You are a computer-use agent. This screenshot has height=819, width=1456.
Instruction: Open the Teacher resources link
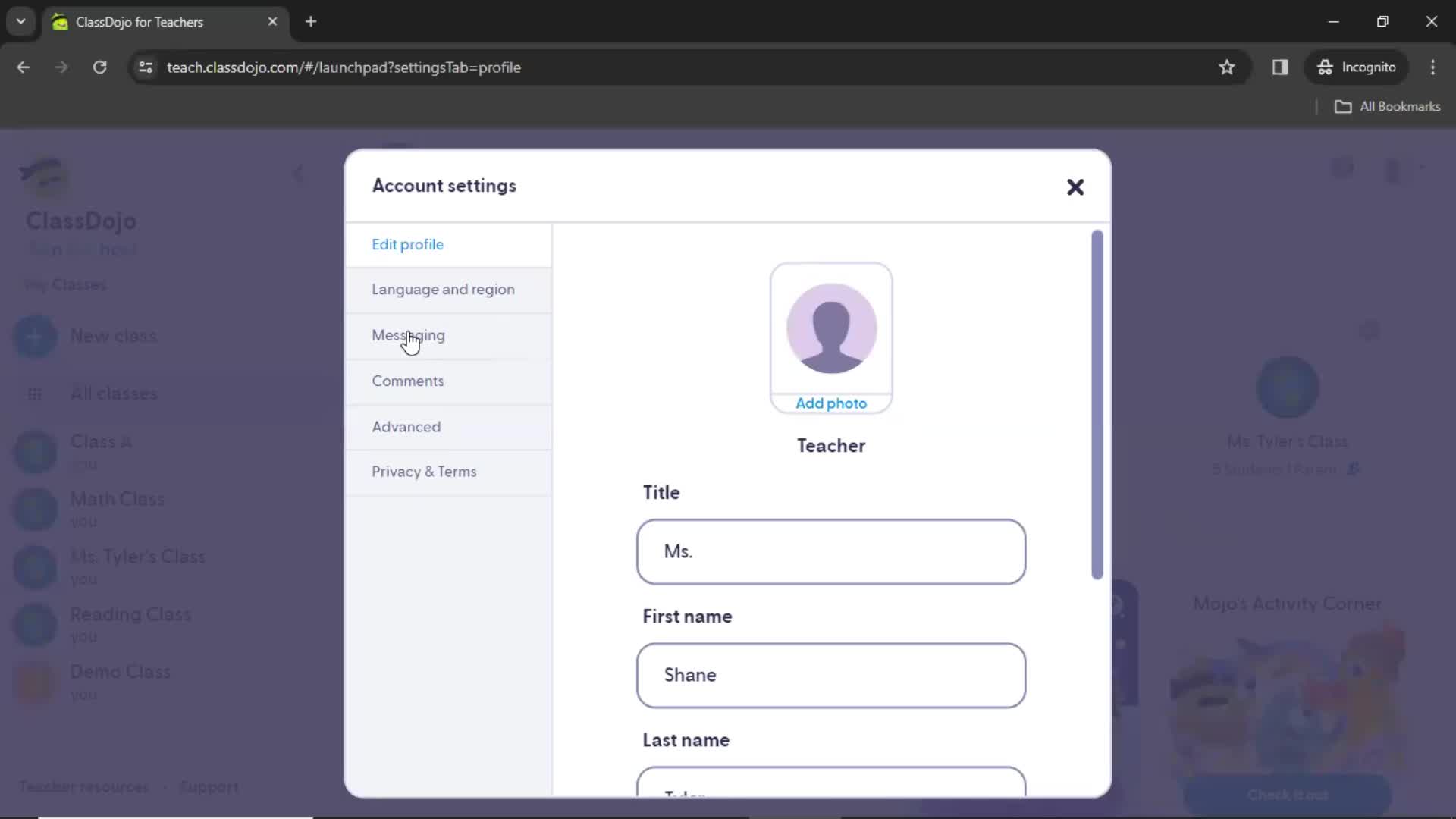click(x=83, y=786)
